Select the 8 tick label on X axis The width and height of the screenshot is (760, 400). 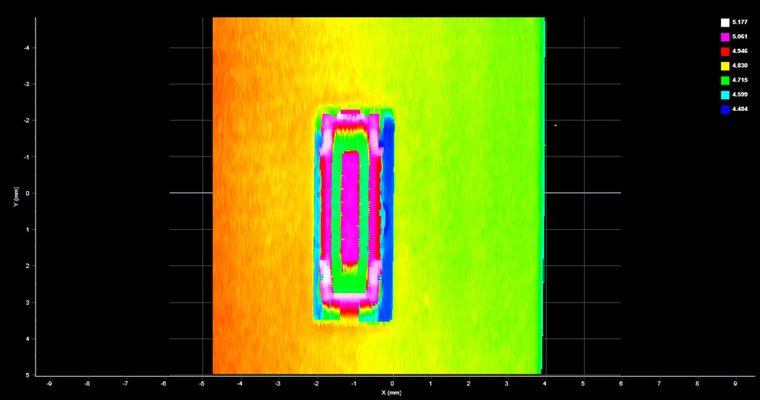[x=697, y=384]
